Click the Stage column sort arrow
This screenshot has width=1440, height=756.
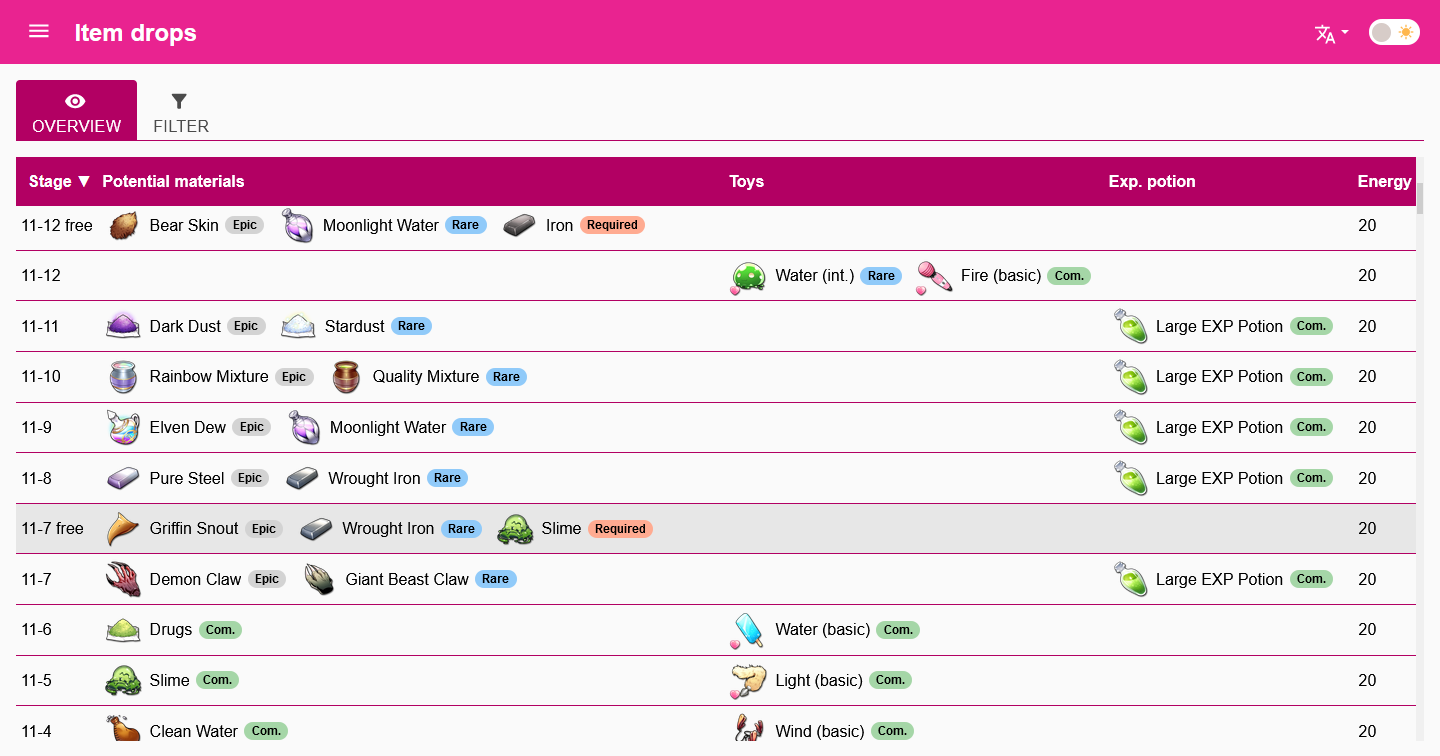(x=84, y=181)
